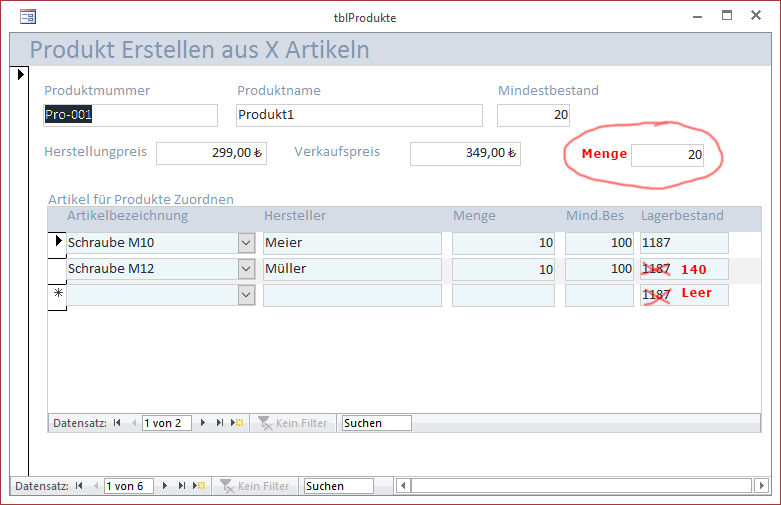Go to last record in main form navigator
This screenshot has width=781, height=505.
coord(181,486)
